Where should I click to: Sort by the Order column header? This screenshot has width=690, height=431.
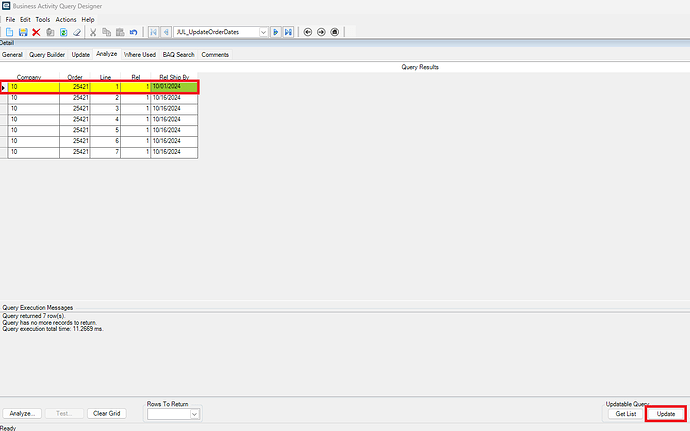[75, 77]
